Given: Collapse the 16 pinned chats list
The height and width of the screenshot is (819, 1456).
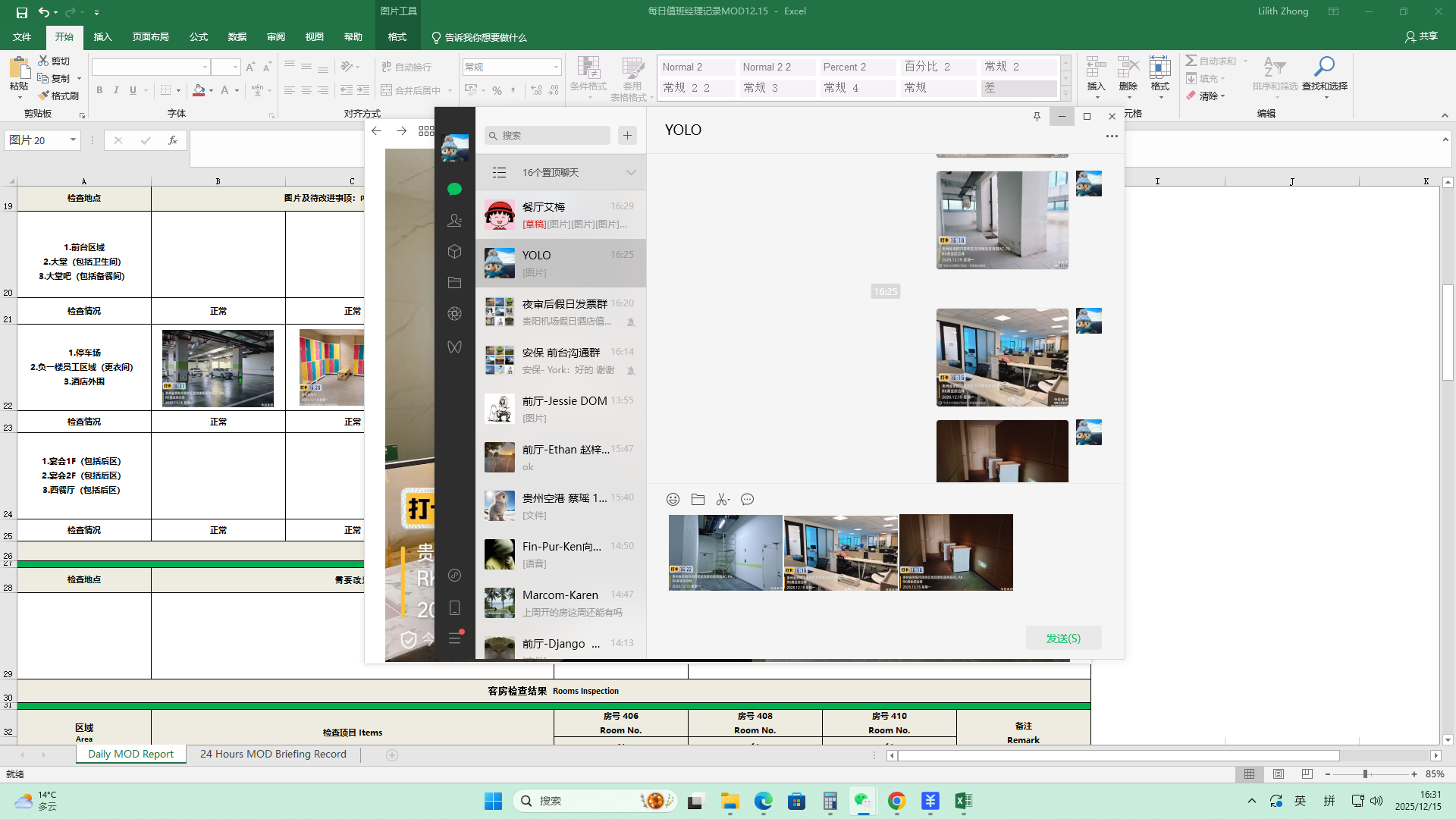Looking at the screenshot, I should 631,172.
